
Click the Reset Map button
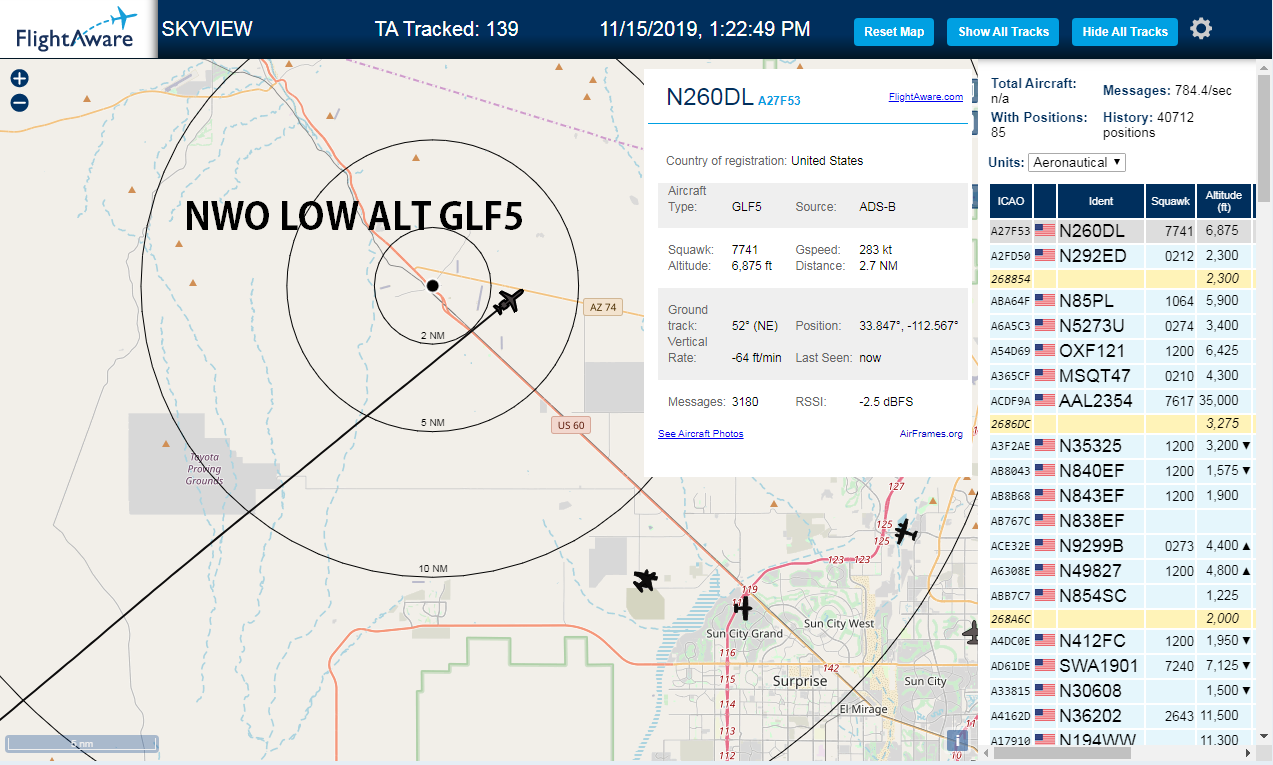894,31
